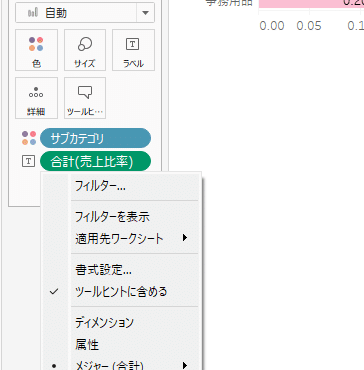Screen dimensions: 364x370
Task: Select 属性 in context menu
Action: click(122, 345)
